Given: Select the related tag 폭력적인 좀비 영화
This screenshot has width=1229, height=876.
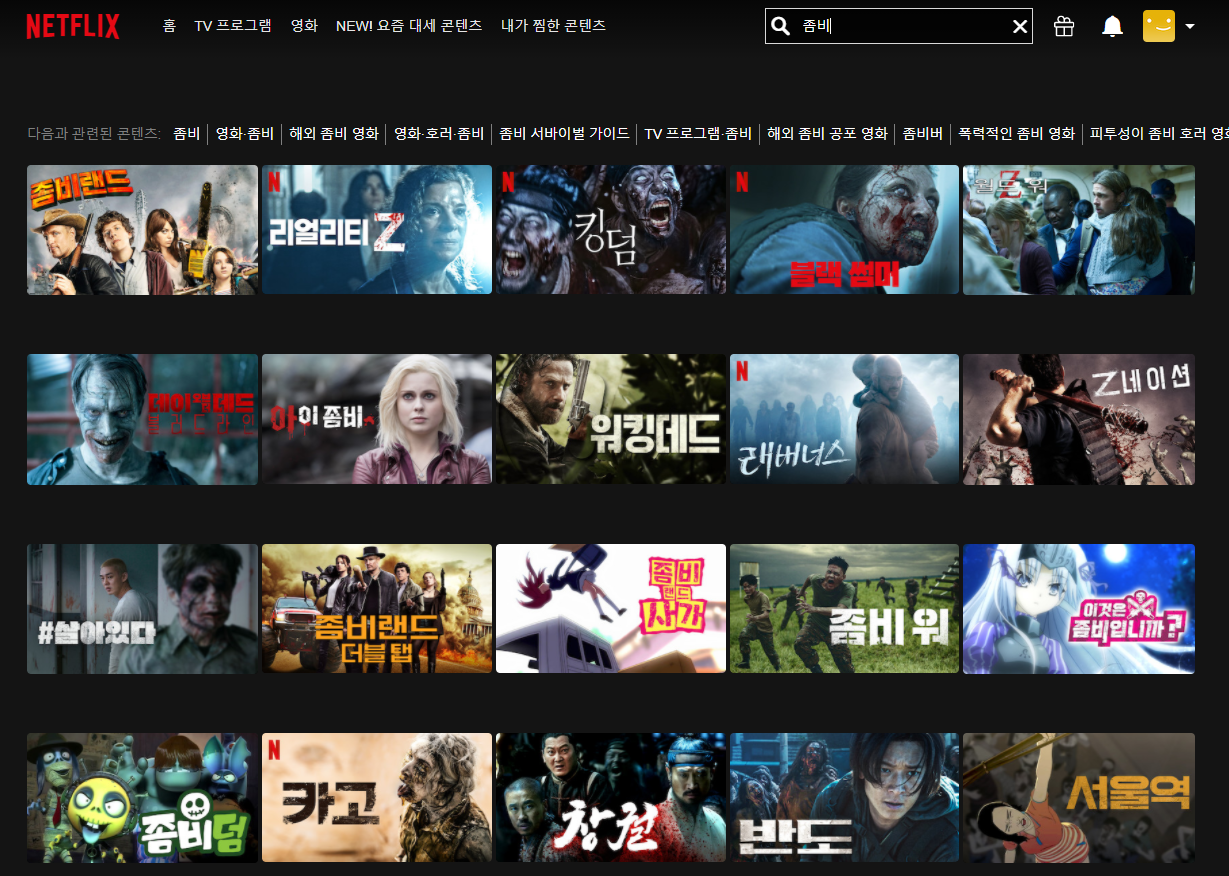Looking at the screenshot, I should (1016, 133).
